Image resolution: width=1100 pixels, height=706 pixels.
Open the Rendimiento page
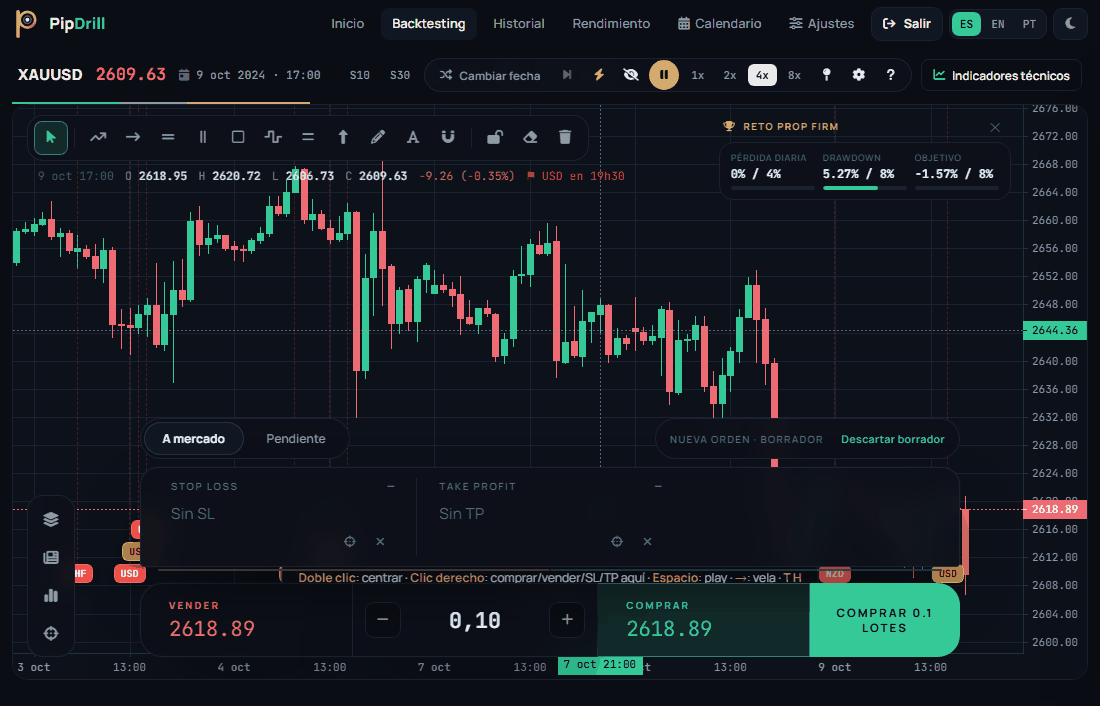[611, 24]
